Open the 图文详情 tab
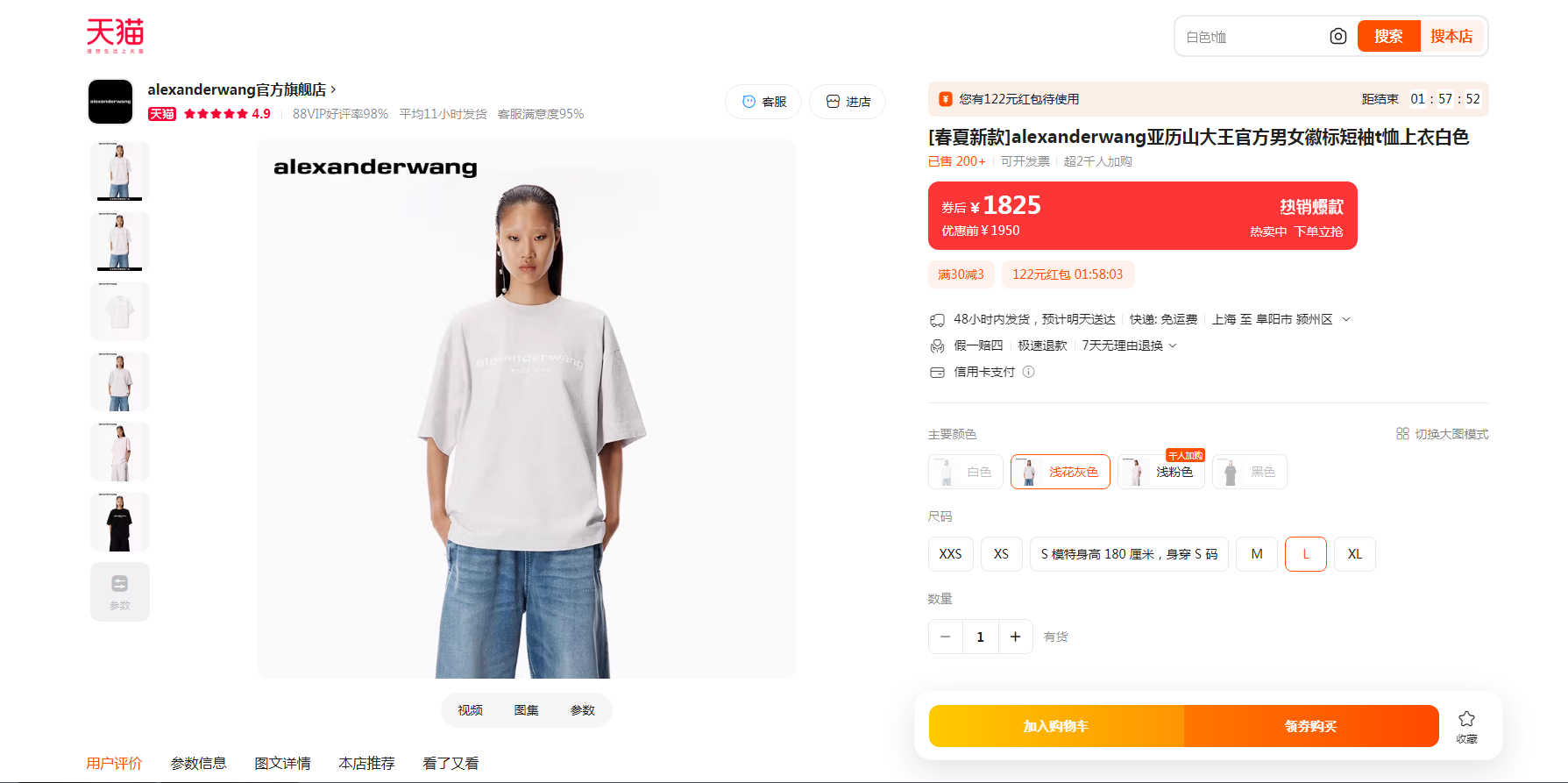The height and width of the screenshot is (783, 1568). click(x=282, y=763)
